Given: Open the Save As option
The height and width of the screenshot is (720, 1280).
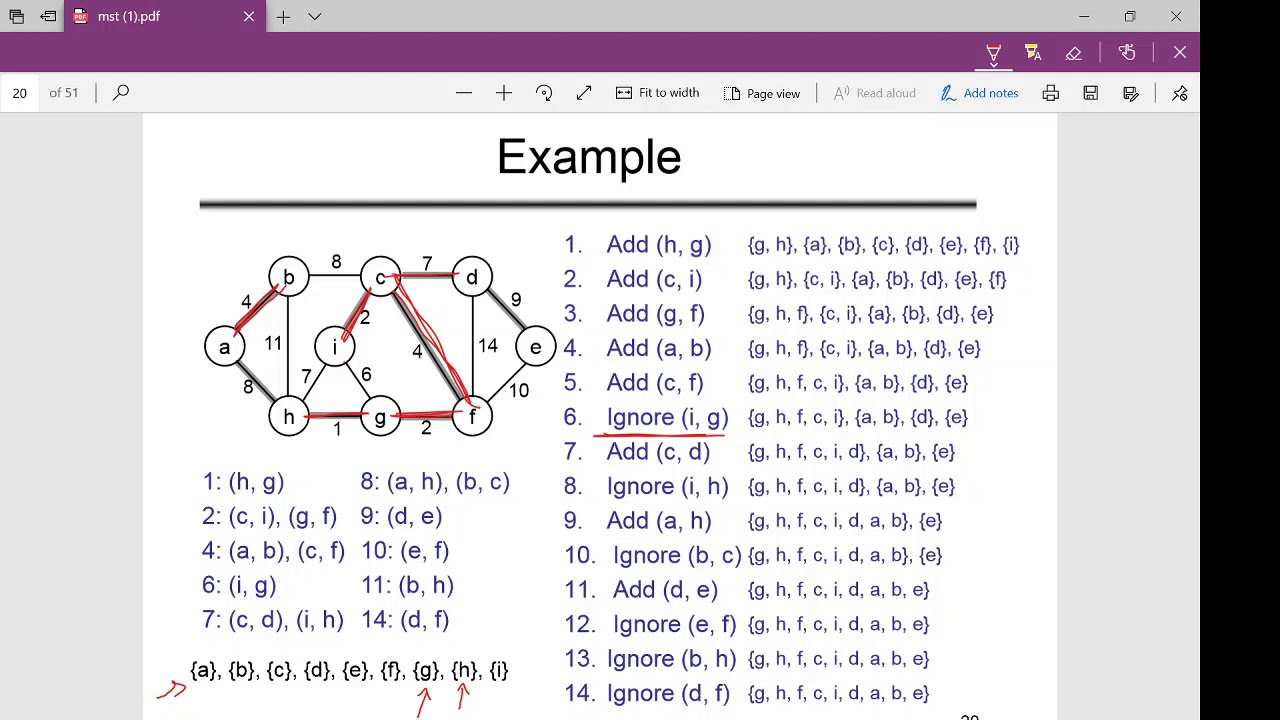Looking at the screenshot, I should coord(1131,93).
